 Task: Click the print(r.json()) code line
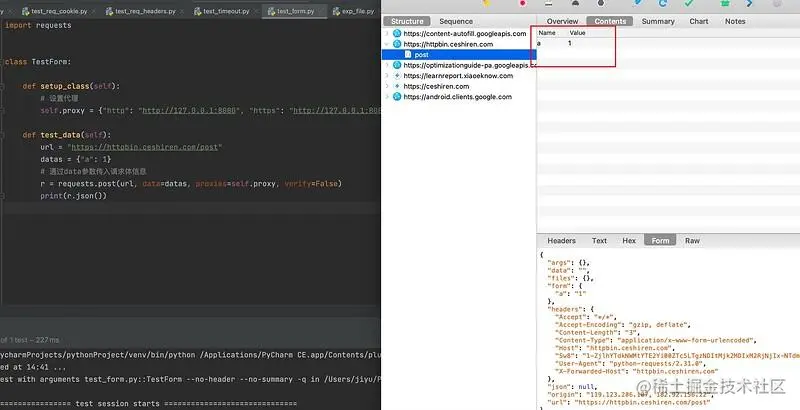[x=73, y=196]
